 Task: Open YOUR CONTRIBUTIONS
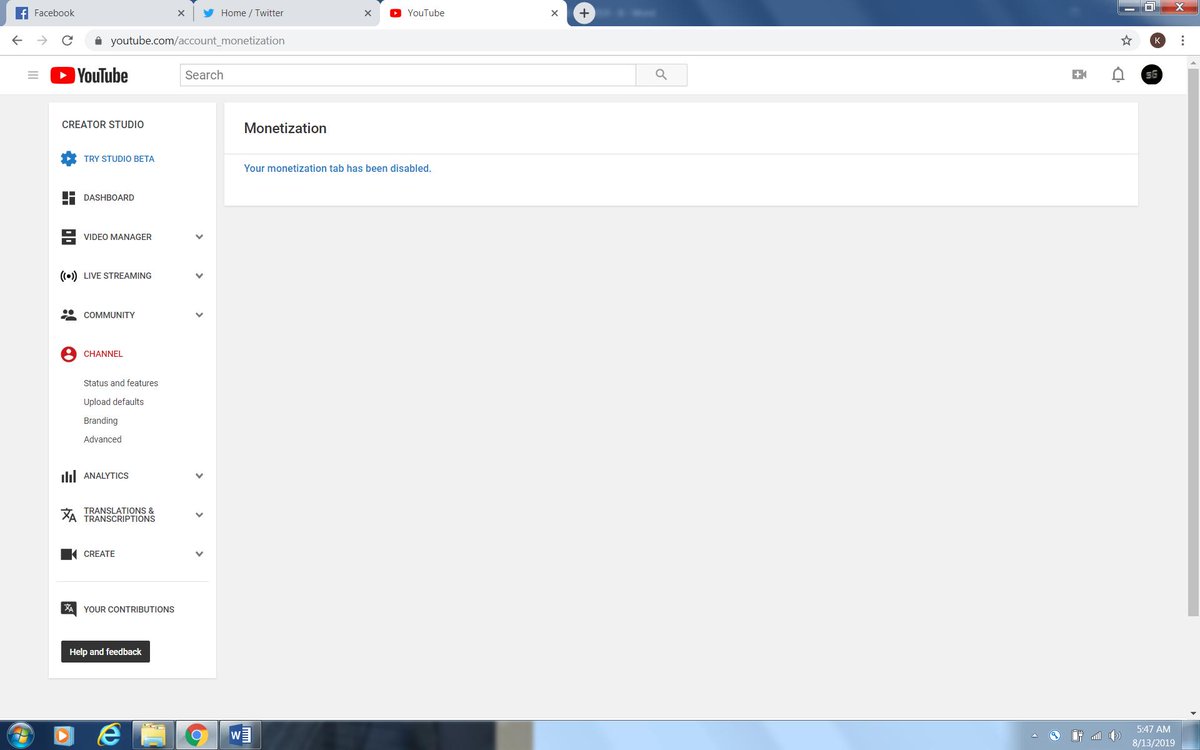[x=129, y=609]
